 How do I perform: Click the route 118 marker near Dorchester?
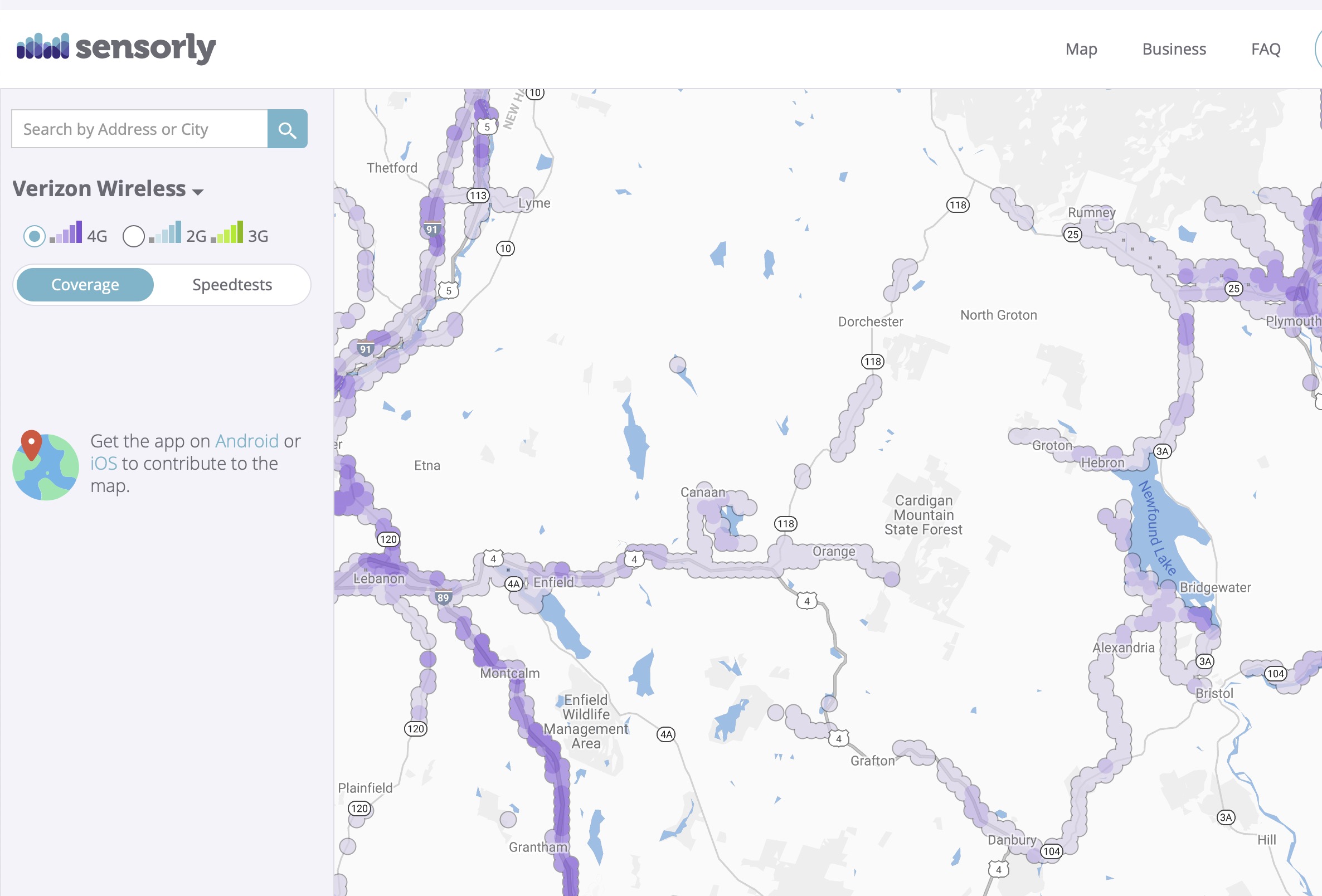tap(872, 361)
